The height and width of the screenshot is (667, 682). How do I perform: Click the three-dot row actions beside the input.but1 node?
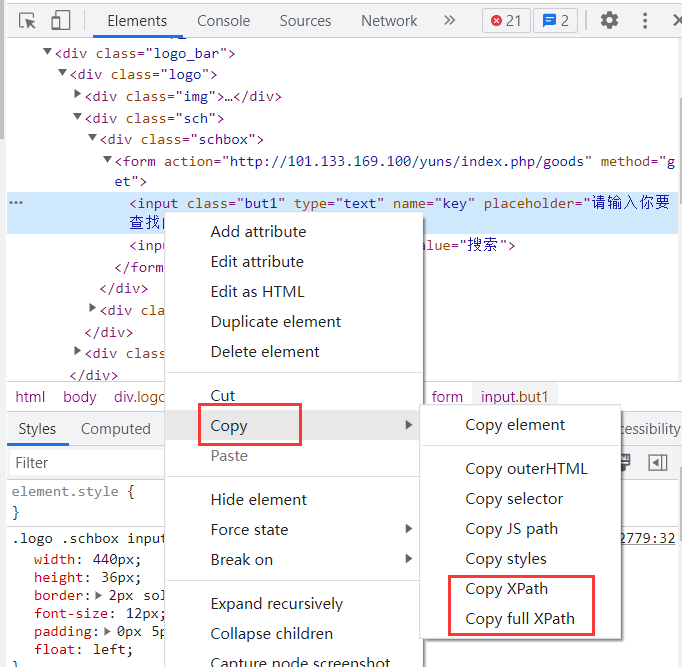(x=16, y=203)
